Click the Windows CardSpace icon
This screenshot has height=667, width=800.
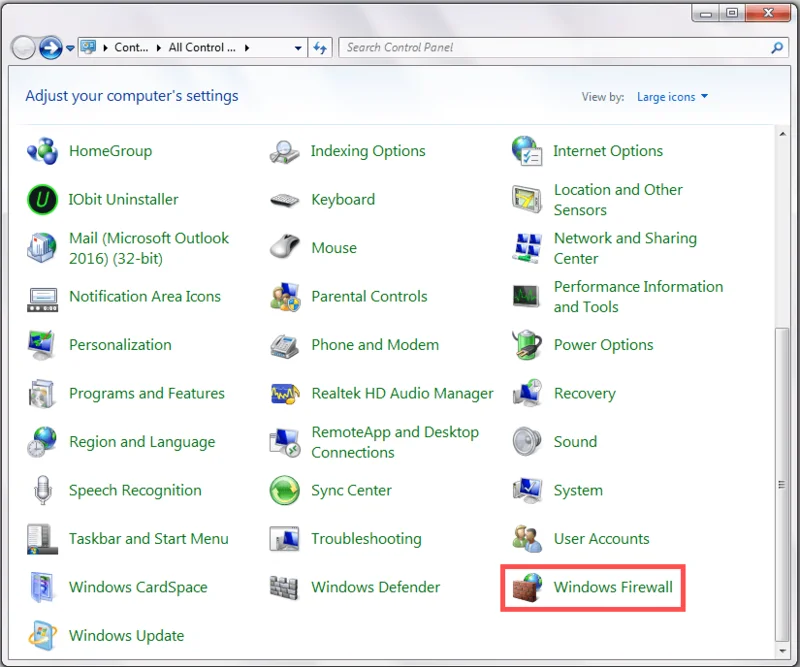tap(42, 587)
